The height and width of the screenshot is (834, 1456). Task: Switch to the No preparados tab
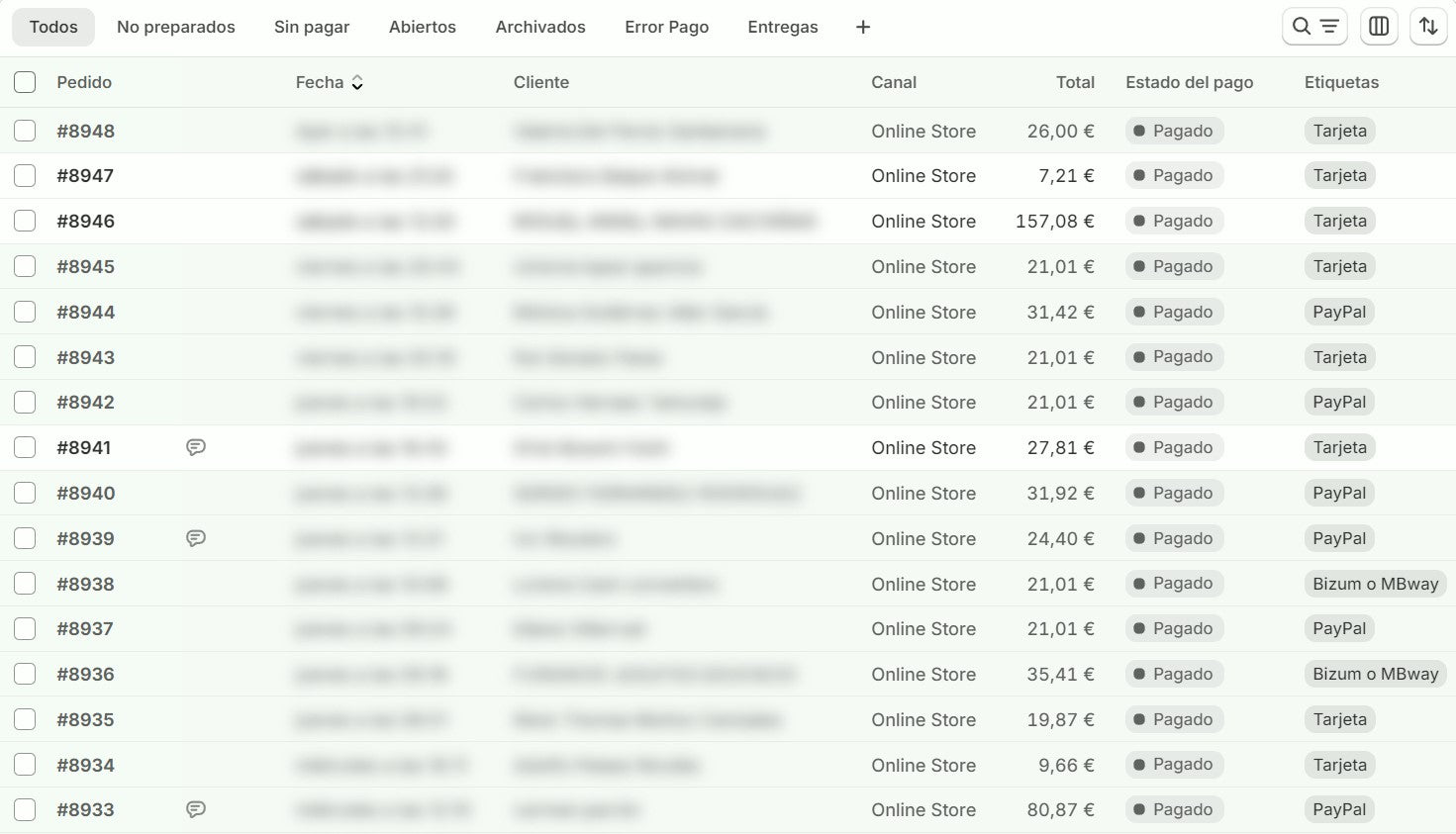pos(176,27)
